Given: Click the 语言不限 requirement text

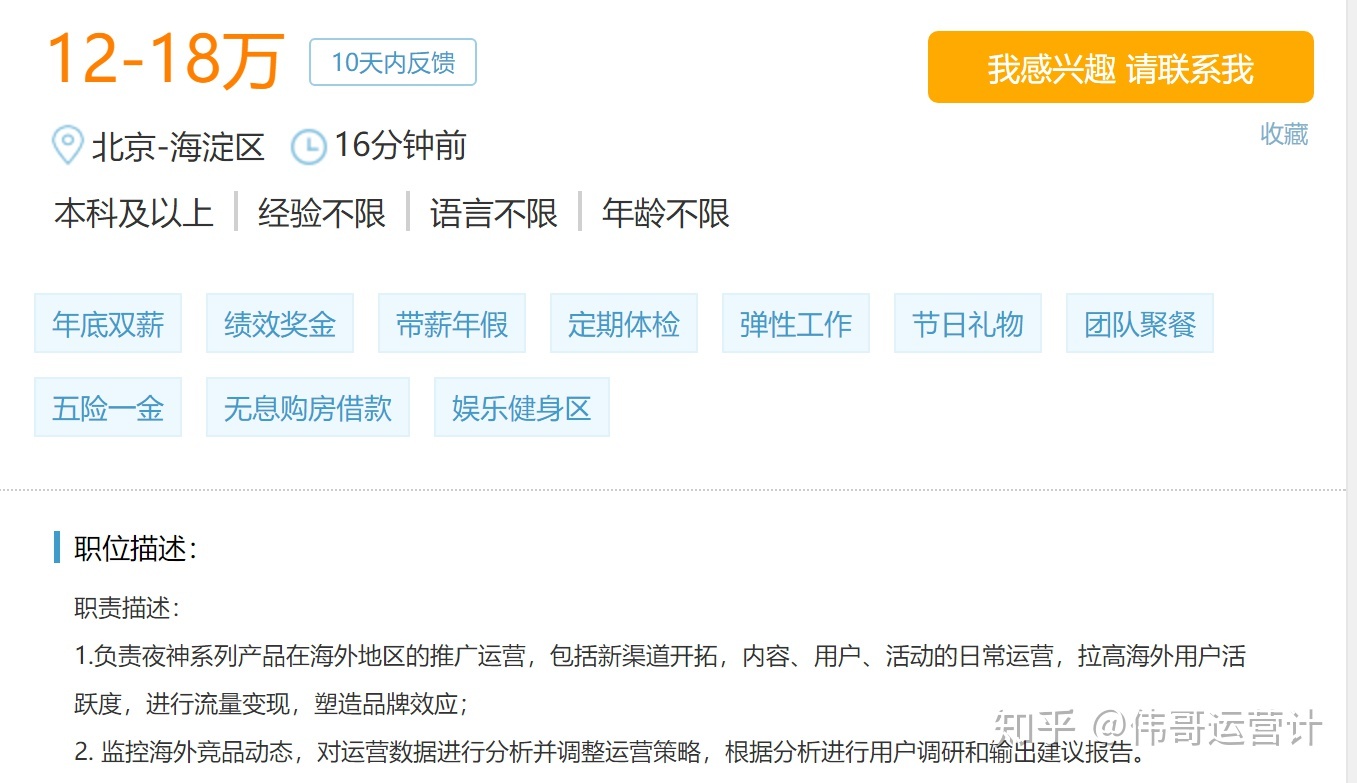Looking at the screenshot, I should coord(494,213).
